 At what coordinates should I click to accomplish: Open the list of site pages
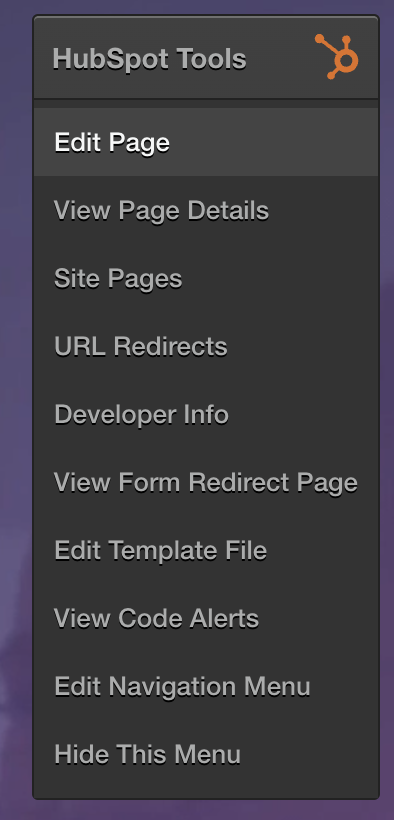(x=206, y=278)
